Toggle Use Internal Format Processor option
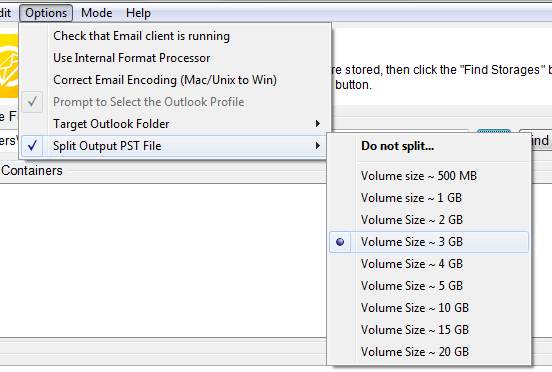Viewport: 552px width, 372px height. tap(175, 58)
